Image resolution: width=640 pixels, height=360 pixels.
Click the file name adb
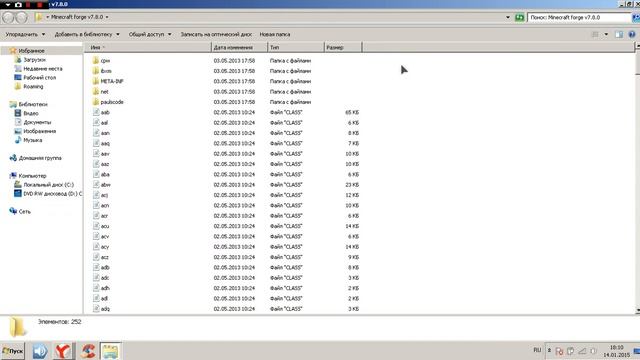[x=105, y=267]
